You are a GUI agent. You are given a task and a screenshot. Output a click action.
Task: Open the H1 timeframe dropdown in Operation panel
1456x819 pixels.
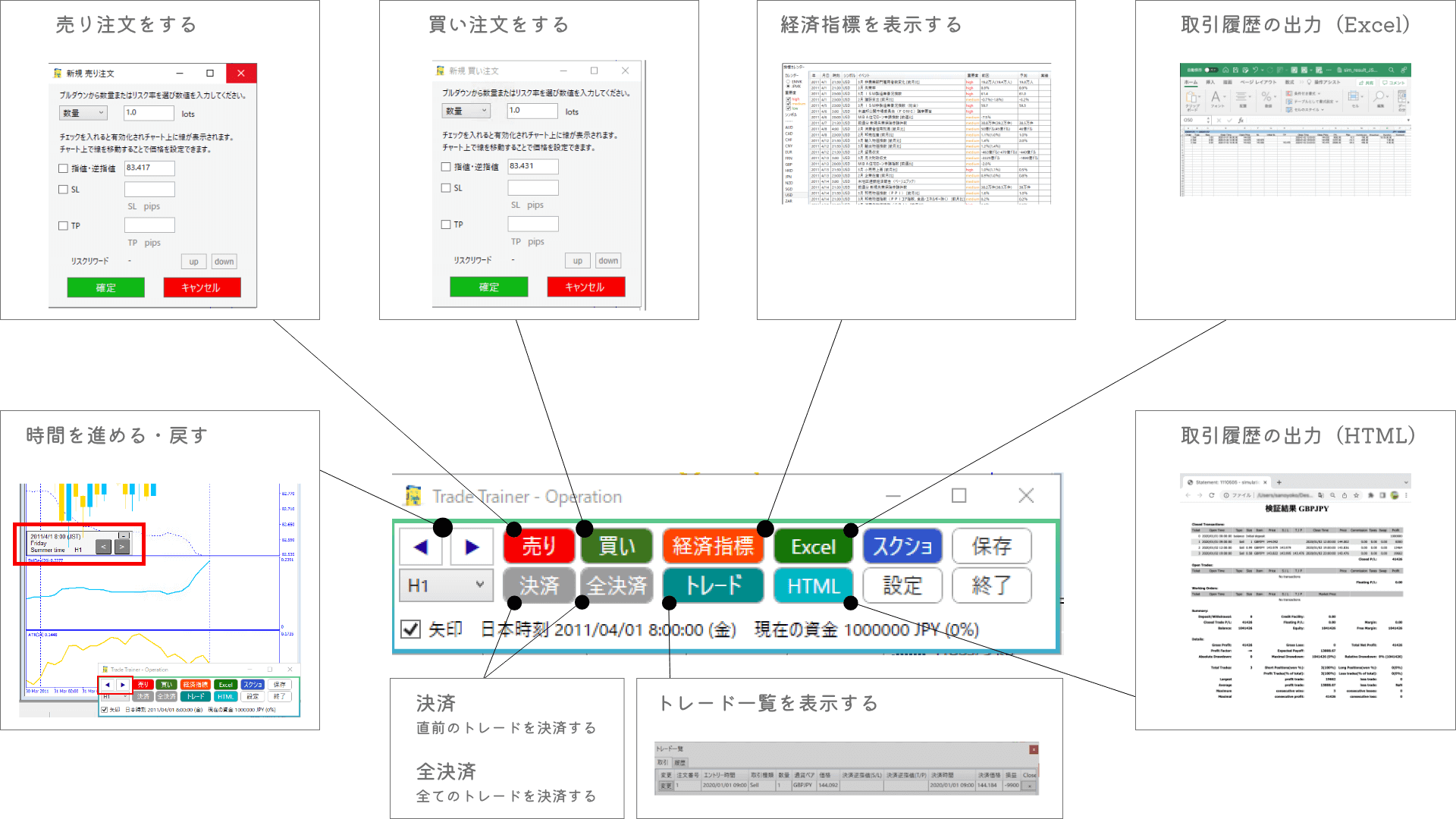pyautogui.click(x=446, y=585)
